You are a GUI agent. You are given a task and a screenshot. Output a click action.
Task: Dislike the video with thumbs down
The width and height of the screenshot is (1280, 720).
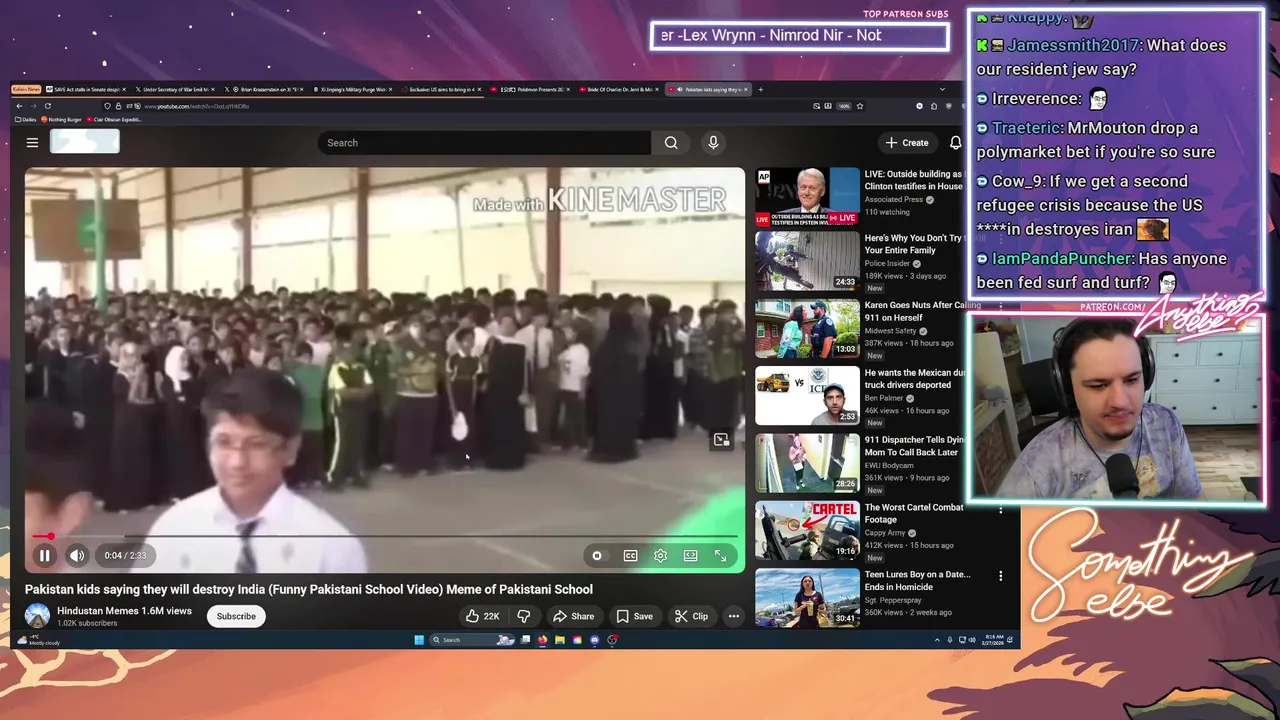523,616
